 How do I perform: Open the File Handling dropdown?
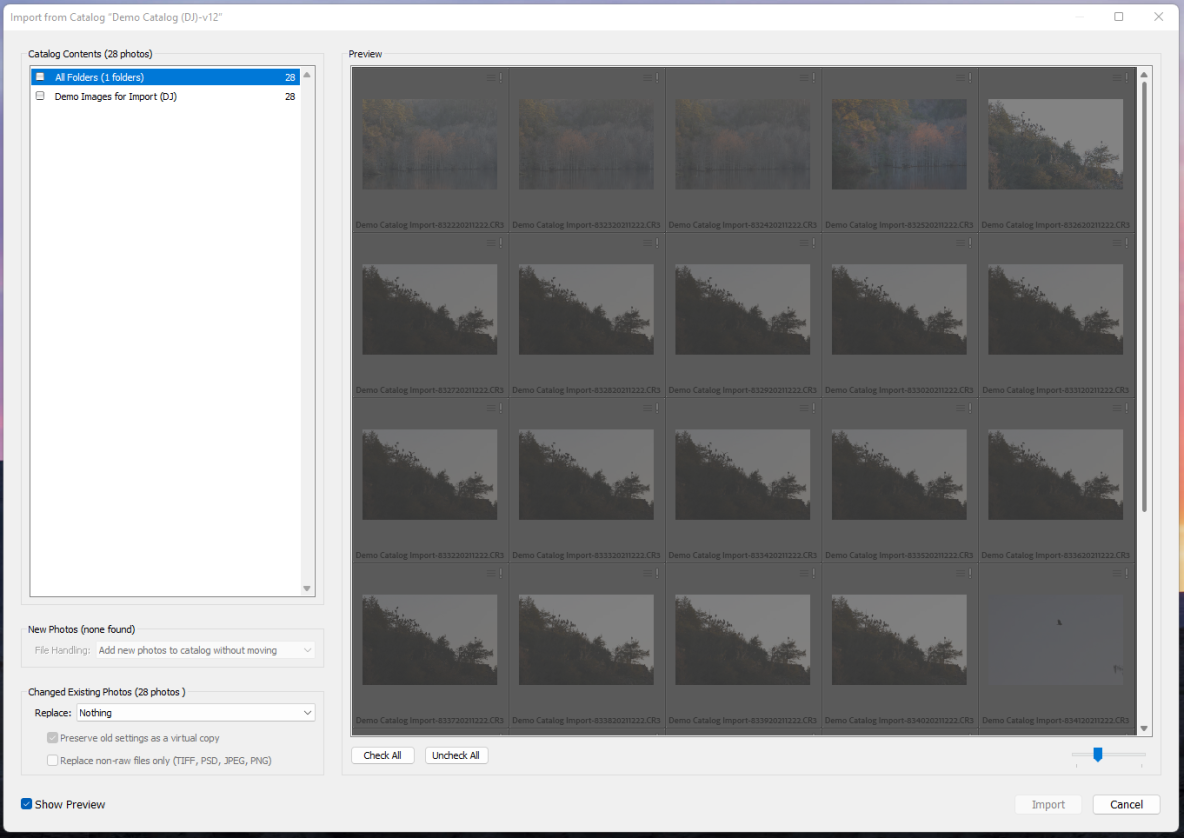(x=205, y=650)
